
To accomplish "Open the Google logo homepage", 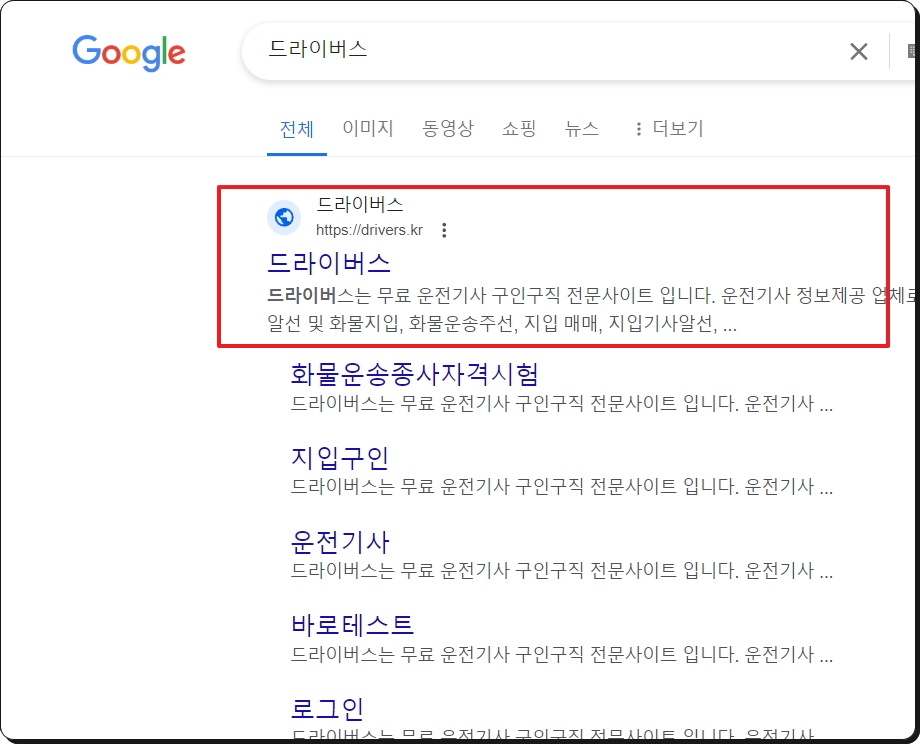I will pyautogui.click(x=128, y=52).
